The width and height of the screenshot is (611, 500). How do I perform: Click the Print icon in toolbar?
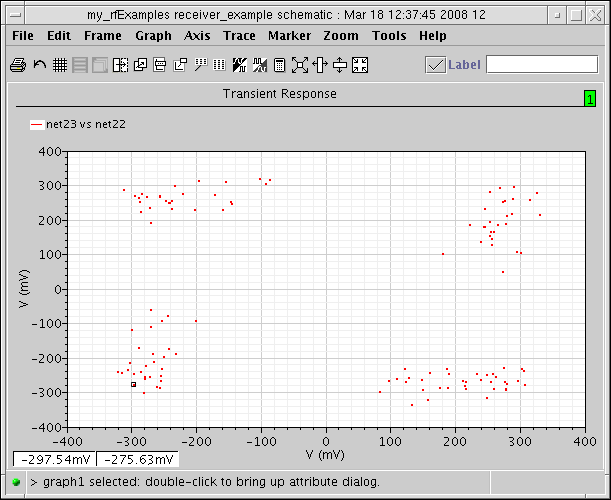pyautogui.click(x=18, y=65)
